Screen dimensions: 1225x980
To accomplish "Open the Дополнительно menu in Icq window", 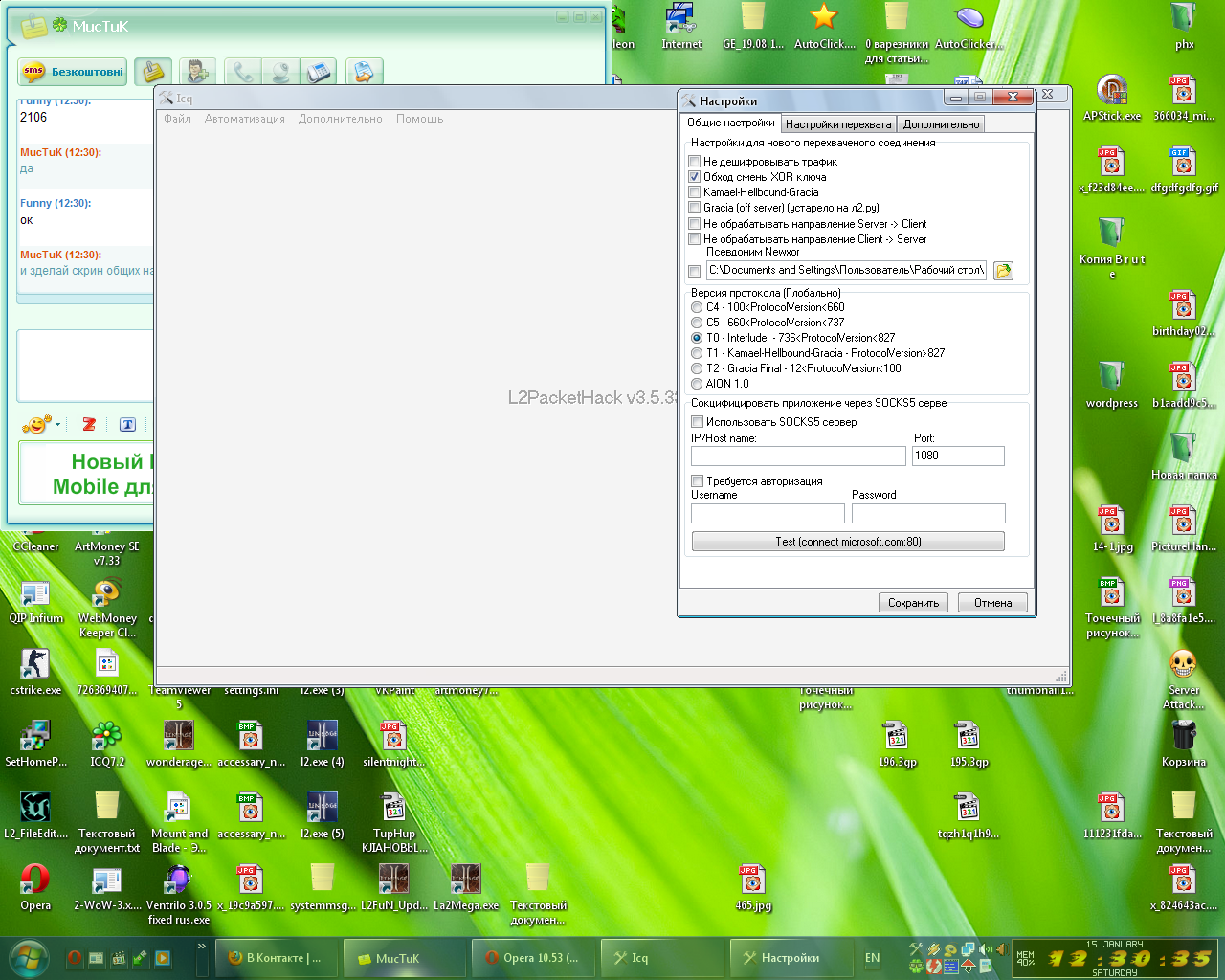I will [340, 119].
